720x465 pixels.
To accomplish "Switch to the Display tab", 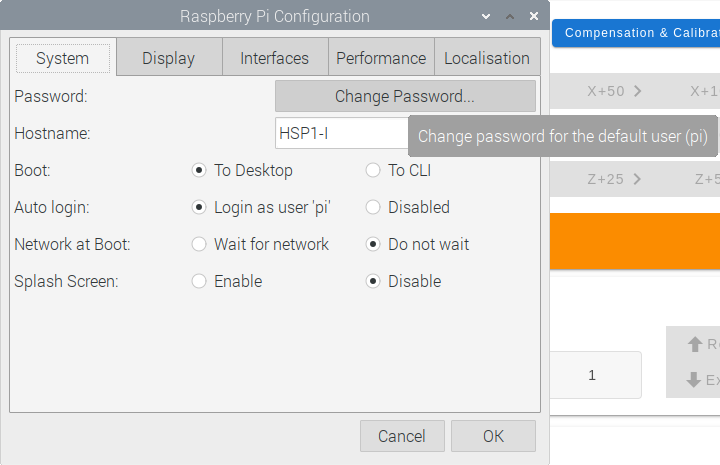I will (169, 58).
